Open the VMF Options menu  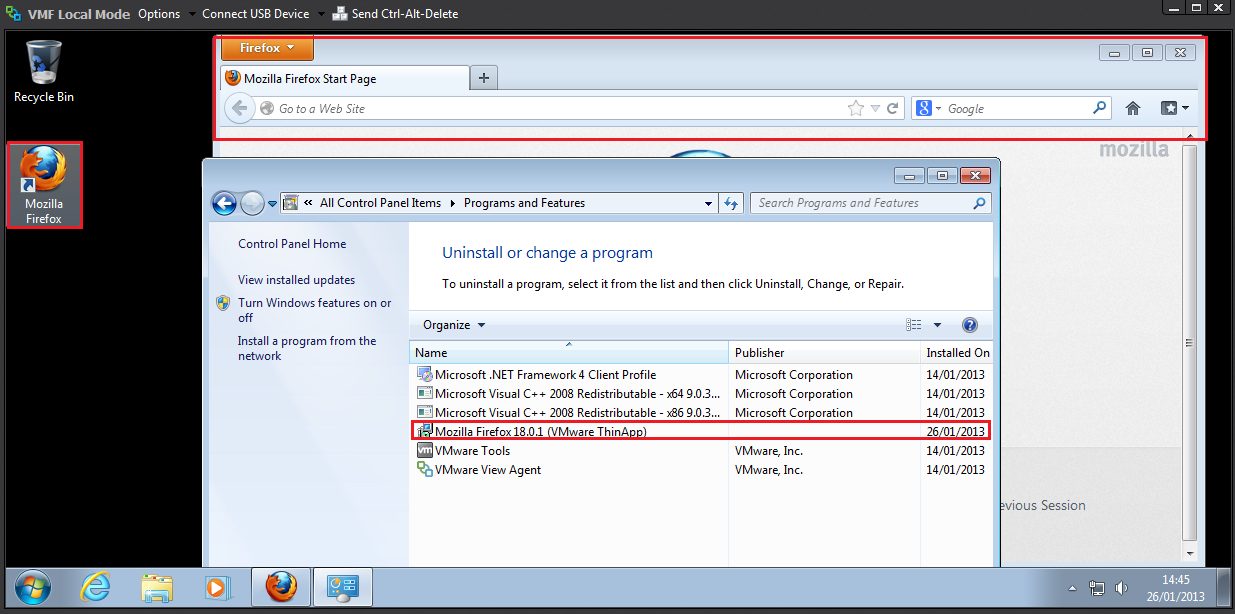160,14
